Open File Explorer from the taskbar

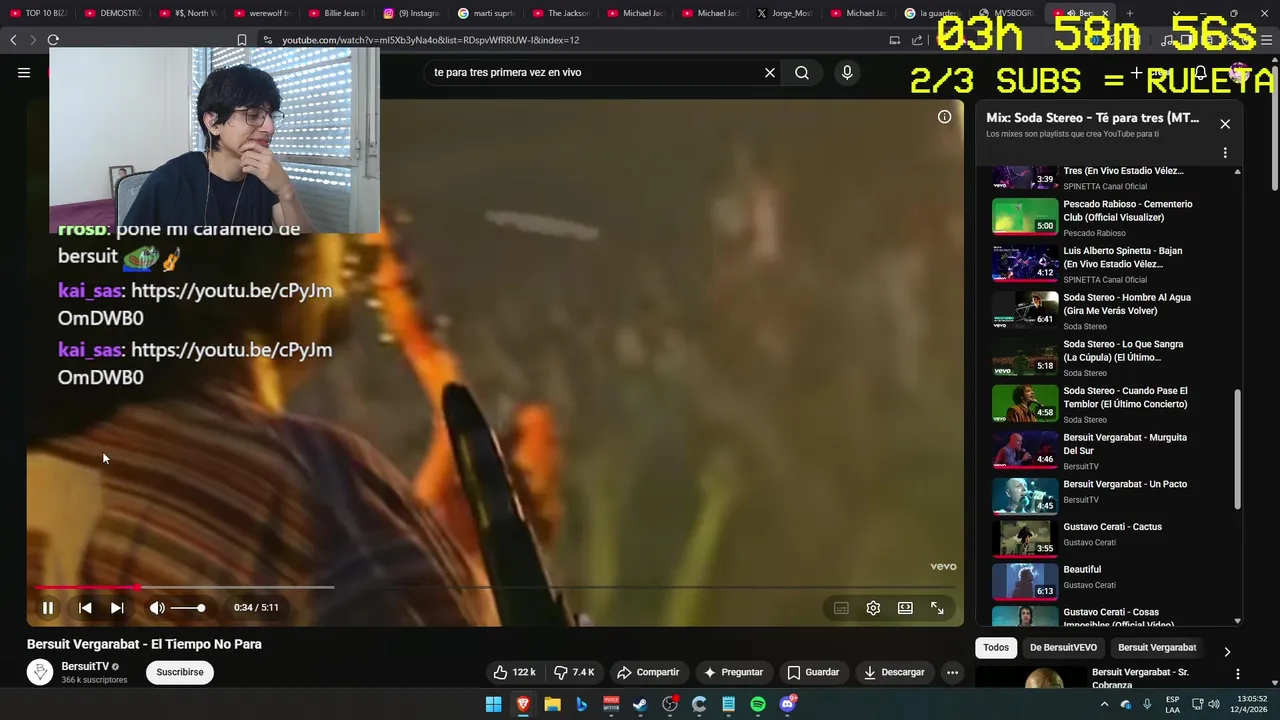[552, 704]
